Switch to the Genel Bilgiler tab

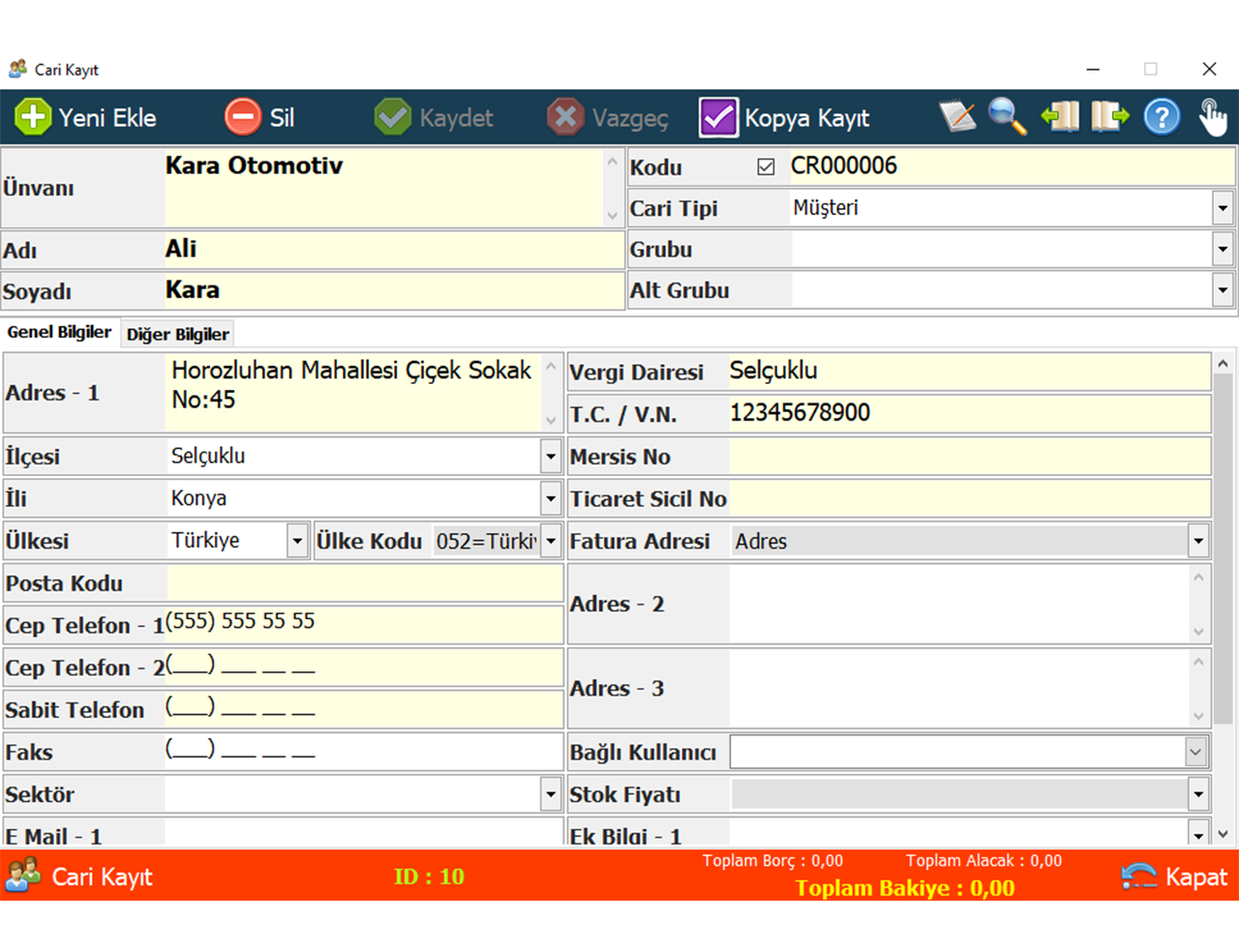pyautogui.click(x=59, y=332)
